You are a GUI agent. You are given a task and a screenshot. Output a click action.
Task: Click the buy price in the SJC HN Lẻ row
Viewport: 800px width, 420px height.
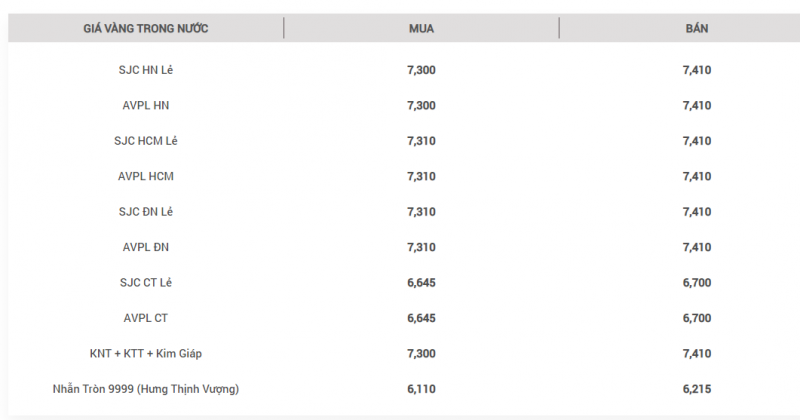point(421,70)
